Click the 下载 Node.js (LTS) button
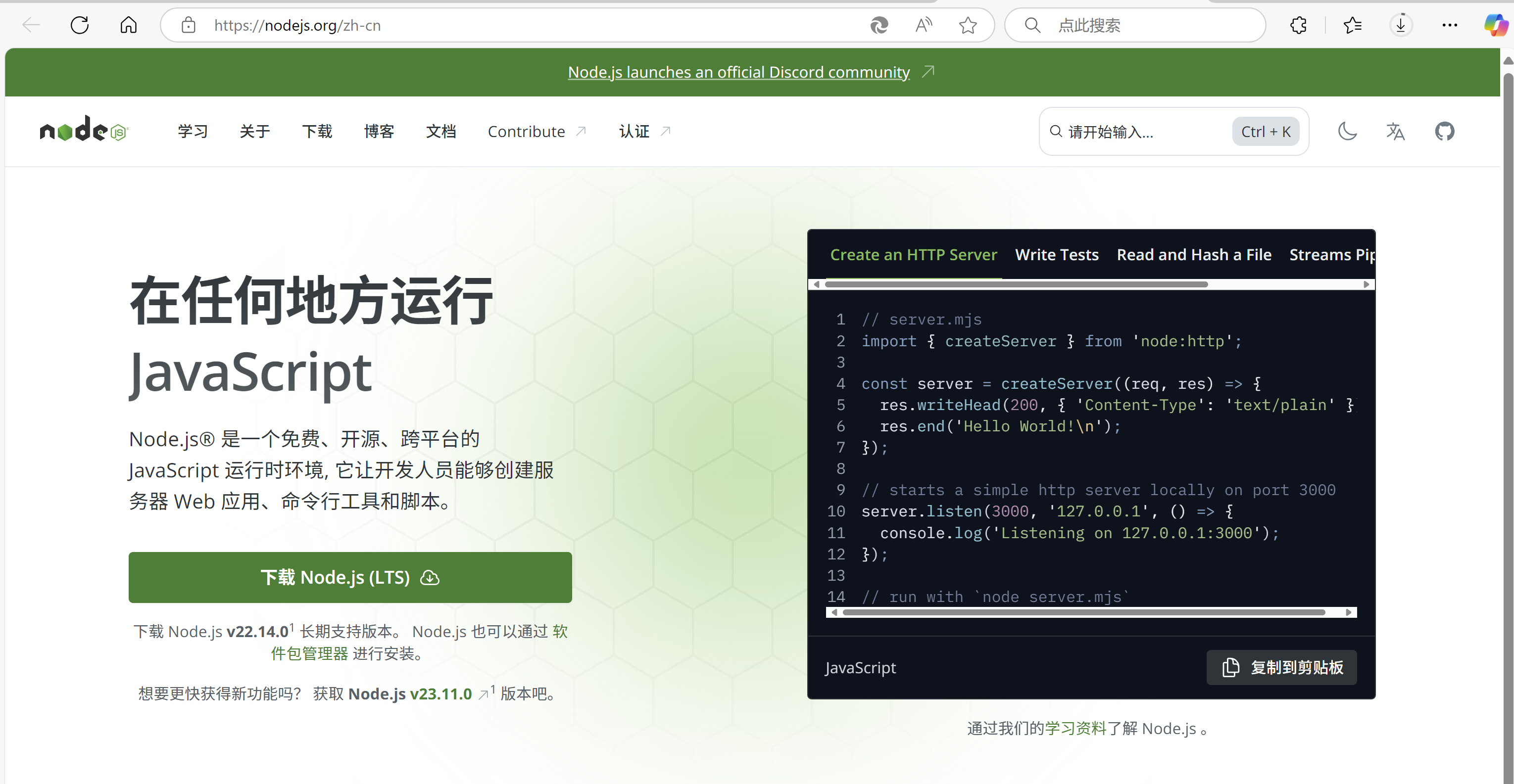This screenshot has width=1514, height=784. 350,577
